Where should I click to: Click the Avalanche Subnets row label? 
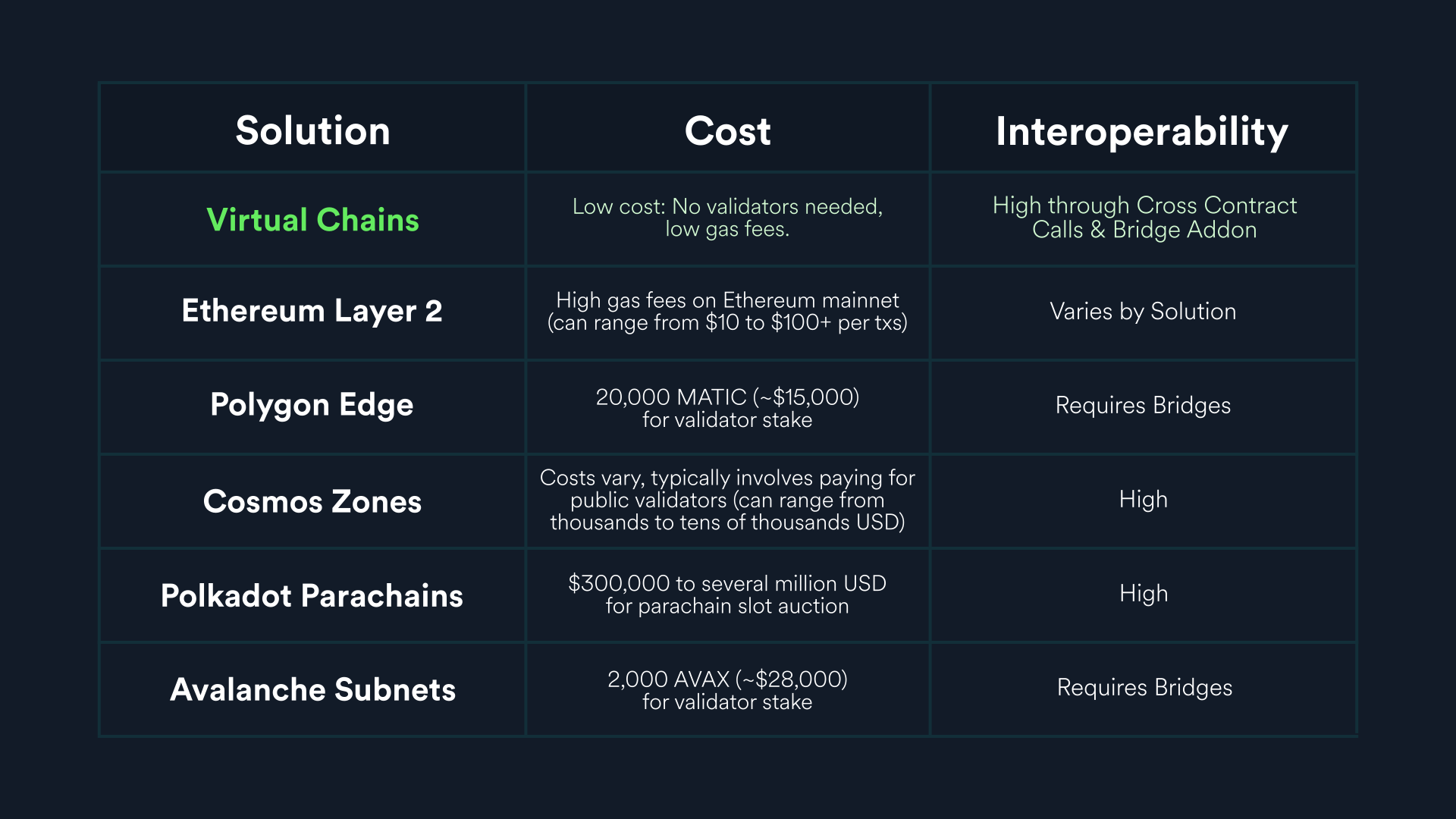pos(312,689)
